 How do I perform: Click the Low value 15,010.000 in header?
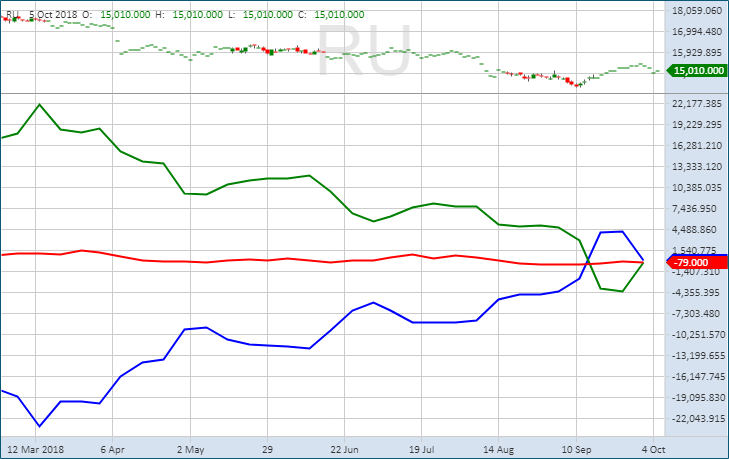click(x=268, y=14)
